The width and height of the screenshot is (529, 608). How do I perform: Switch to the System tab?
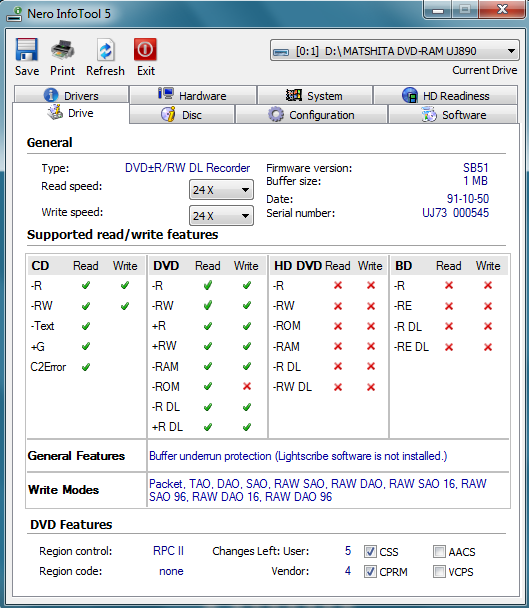(x=315, y=95)
